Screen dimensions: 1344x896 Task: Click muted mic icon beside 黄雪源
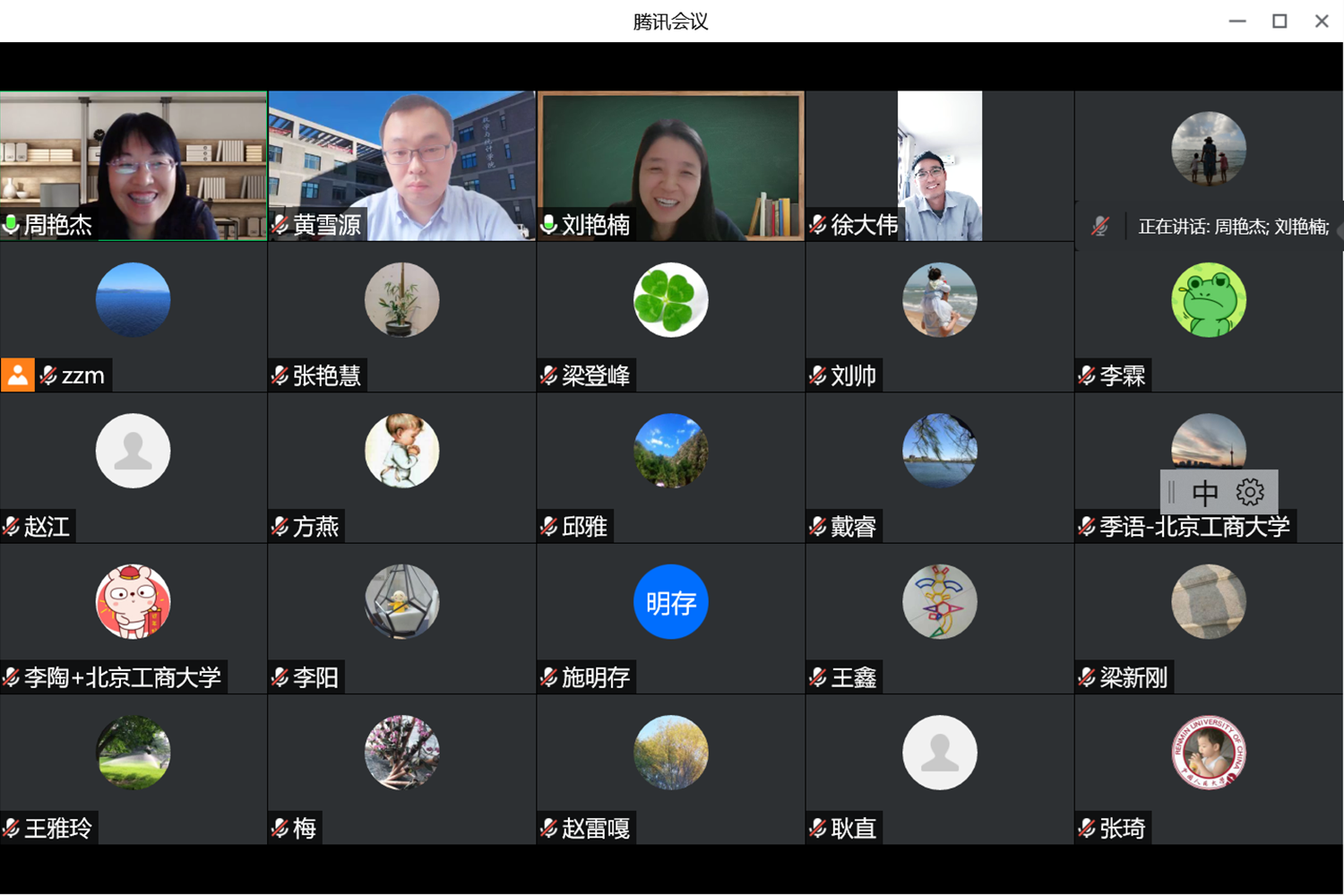pos(280,225)
